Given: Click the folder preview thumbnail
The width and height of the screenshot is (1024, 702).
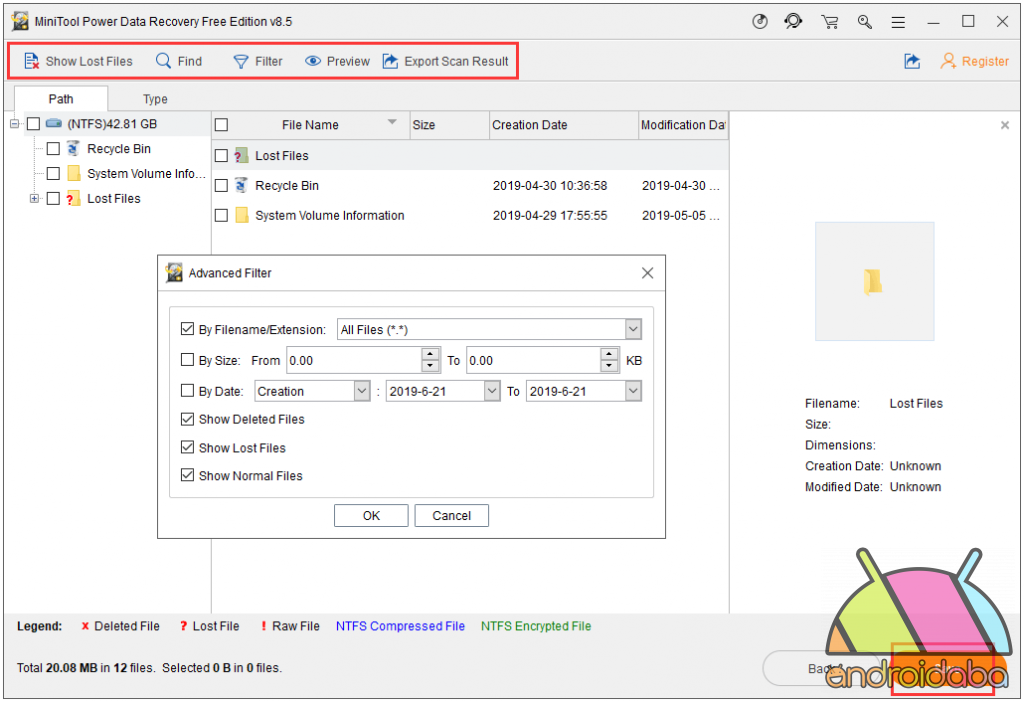Looking at the screenshot, I should pyautogui.click(x=874, y=281).
